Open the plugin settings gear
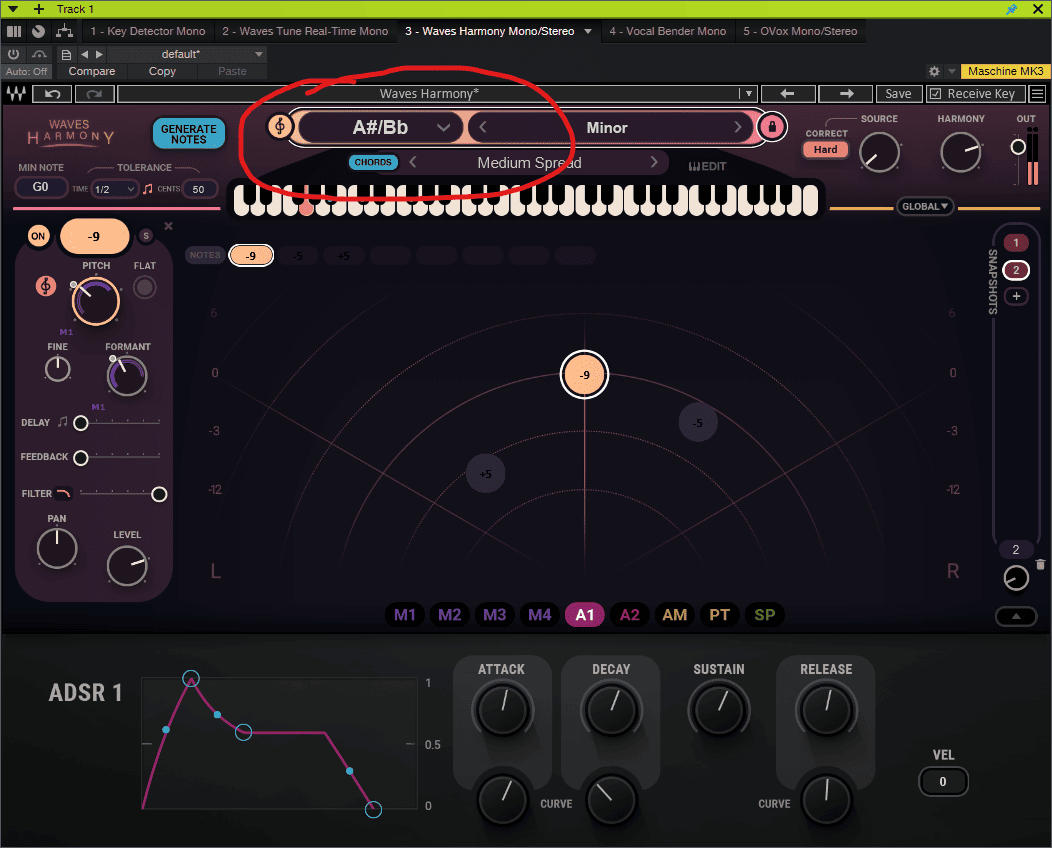Viewport: 1052px width, 848px height. [x=934, y=71]
